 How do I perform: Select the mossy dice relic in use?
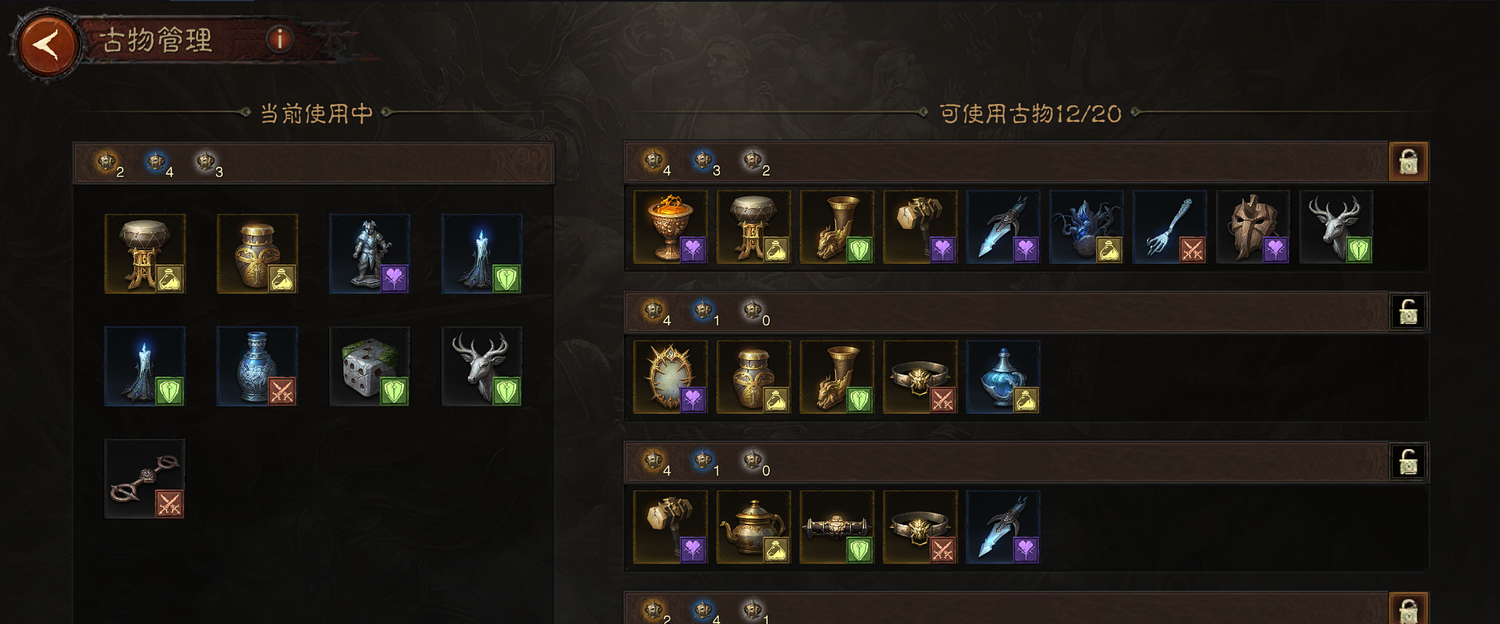tap(370, 366)
